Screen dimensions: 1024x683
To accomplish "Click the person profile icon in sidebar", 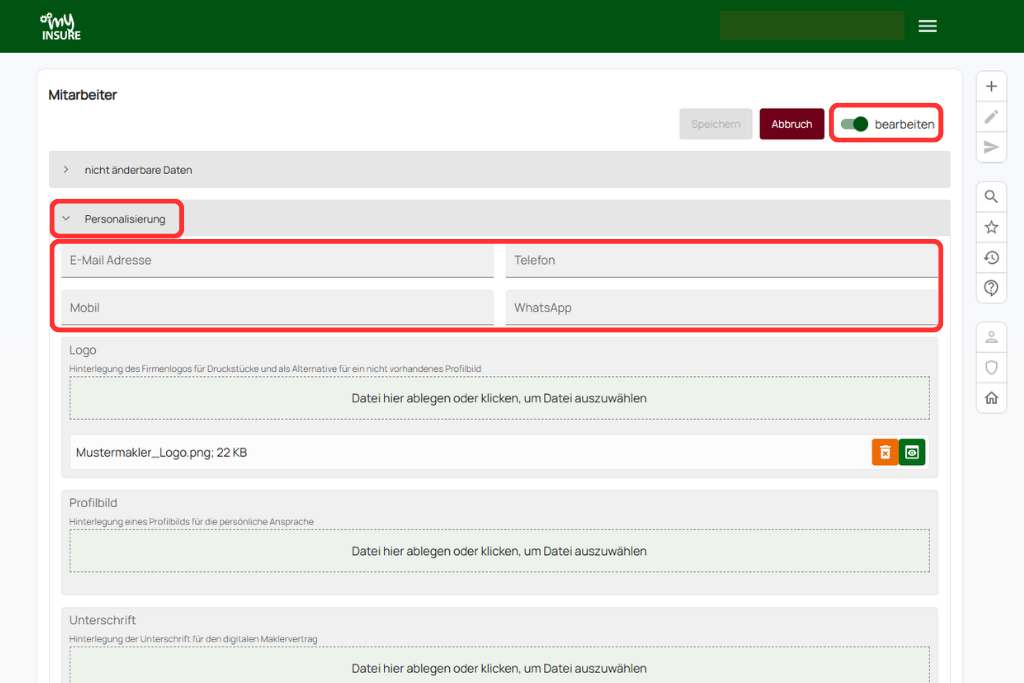I will coord(991,337).
